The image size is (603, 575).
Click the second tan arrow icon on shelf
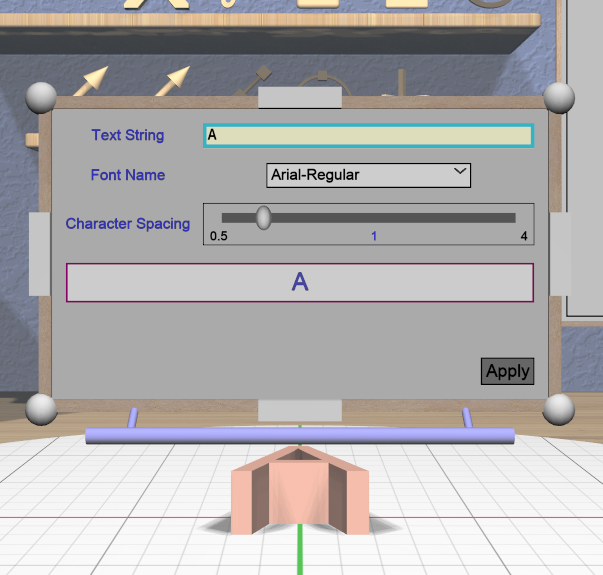[x=174, y=80]
